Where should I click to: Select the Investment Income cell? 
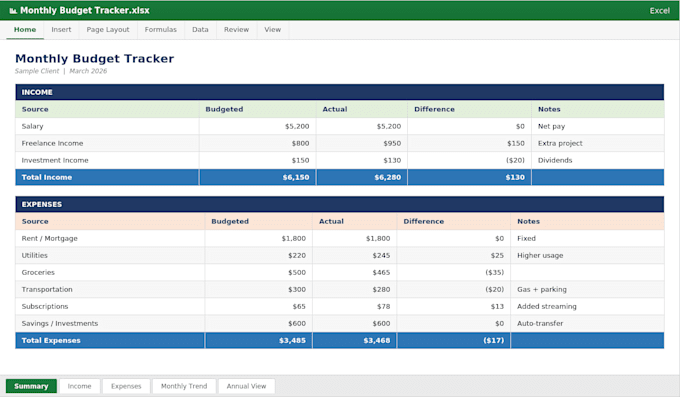[x=107, y=160]
